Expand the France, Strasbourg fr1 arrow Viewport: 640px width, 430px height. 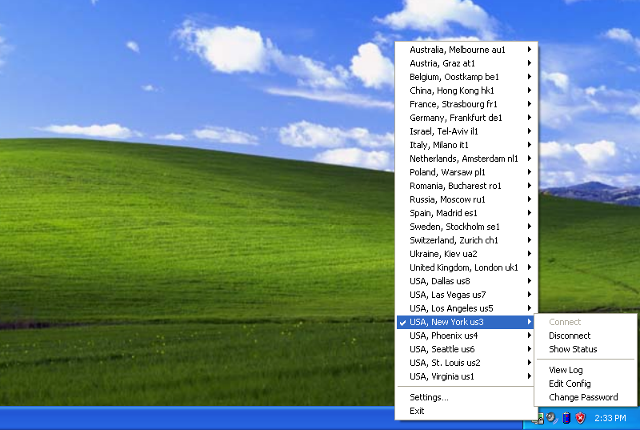(x=529, y=104)
